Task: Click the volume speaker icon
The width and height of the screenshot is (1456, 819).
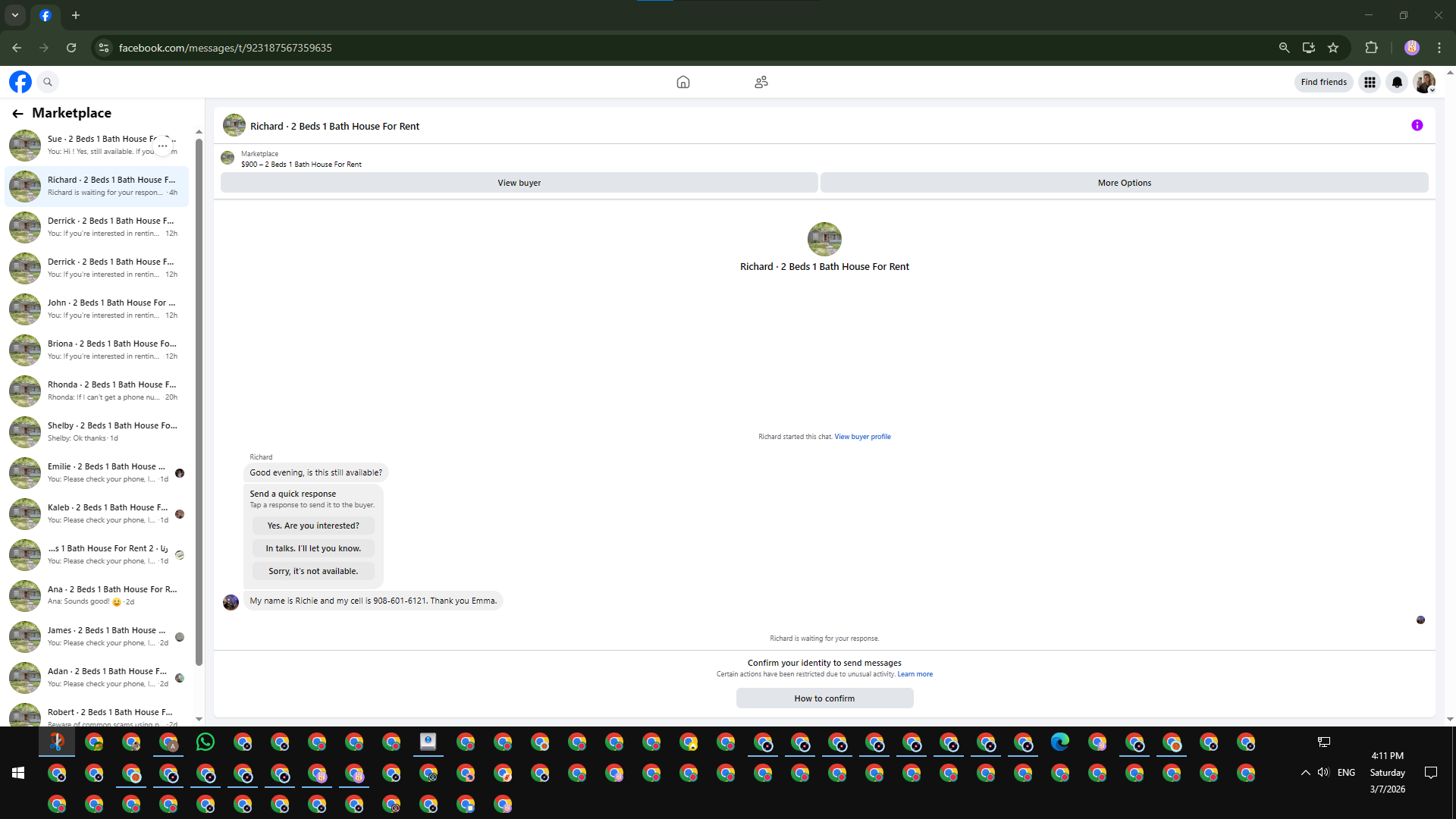Action: [1323, 773]
